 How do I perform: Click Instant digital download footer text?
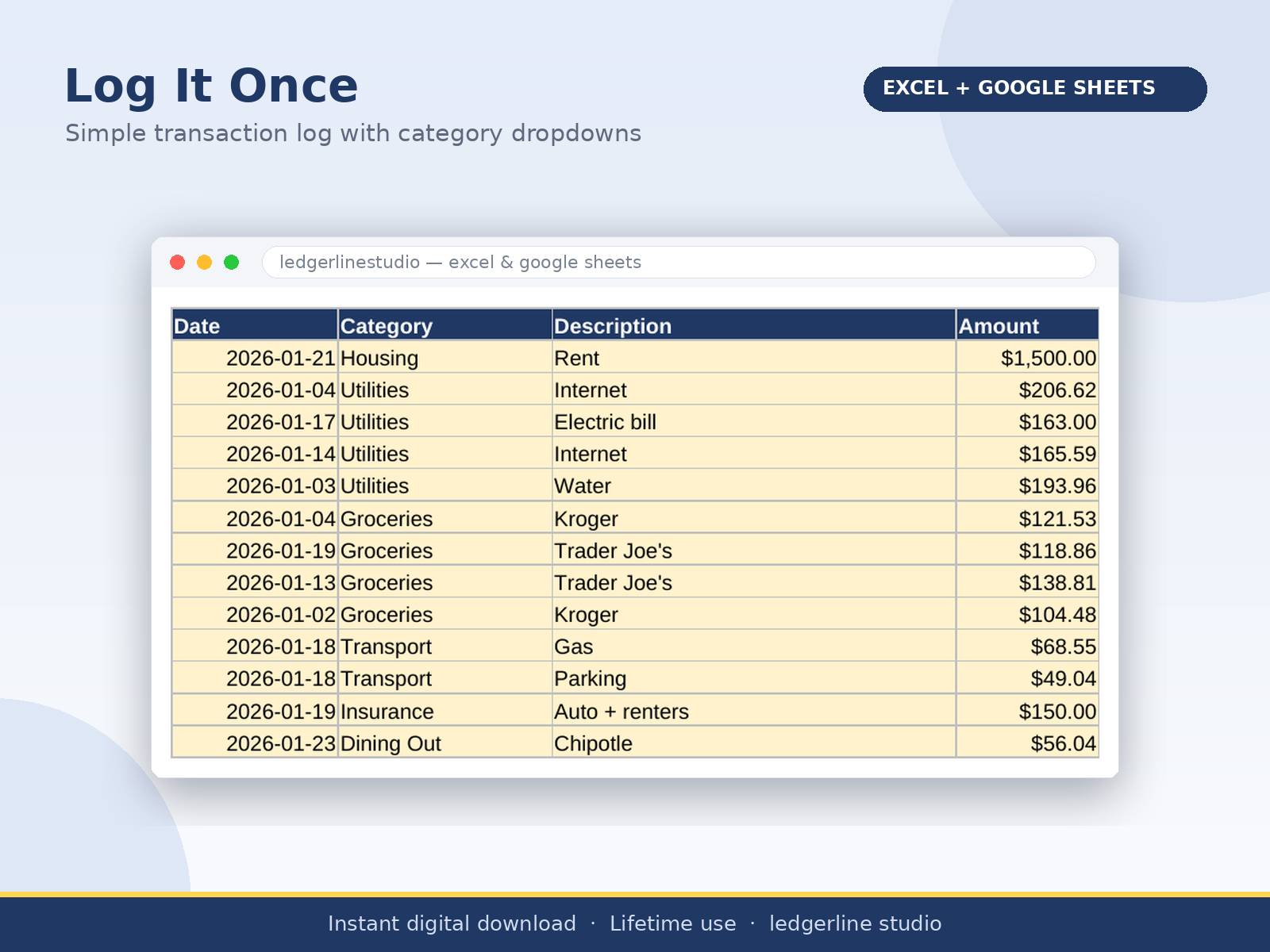(452, 923)
